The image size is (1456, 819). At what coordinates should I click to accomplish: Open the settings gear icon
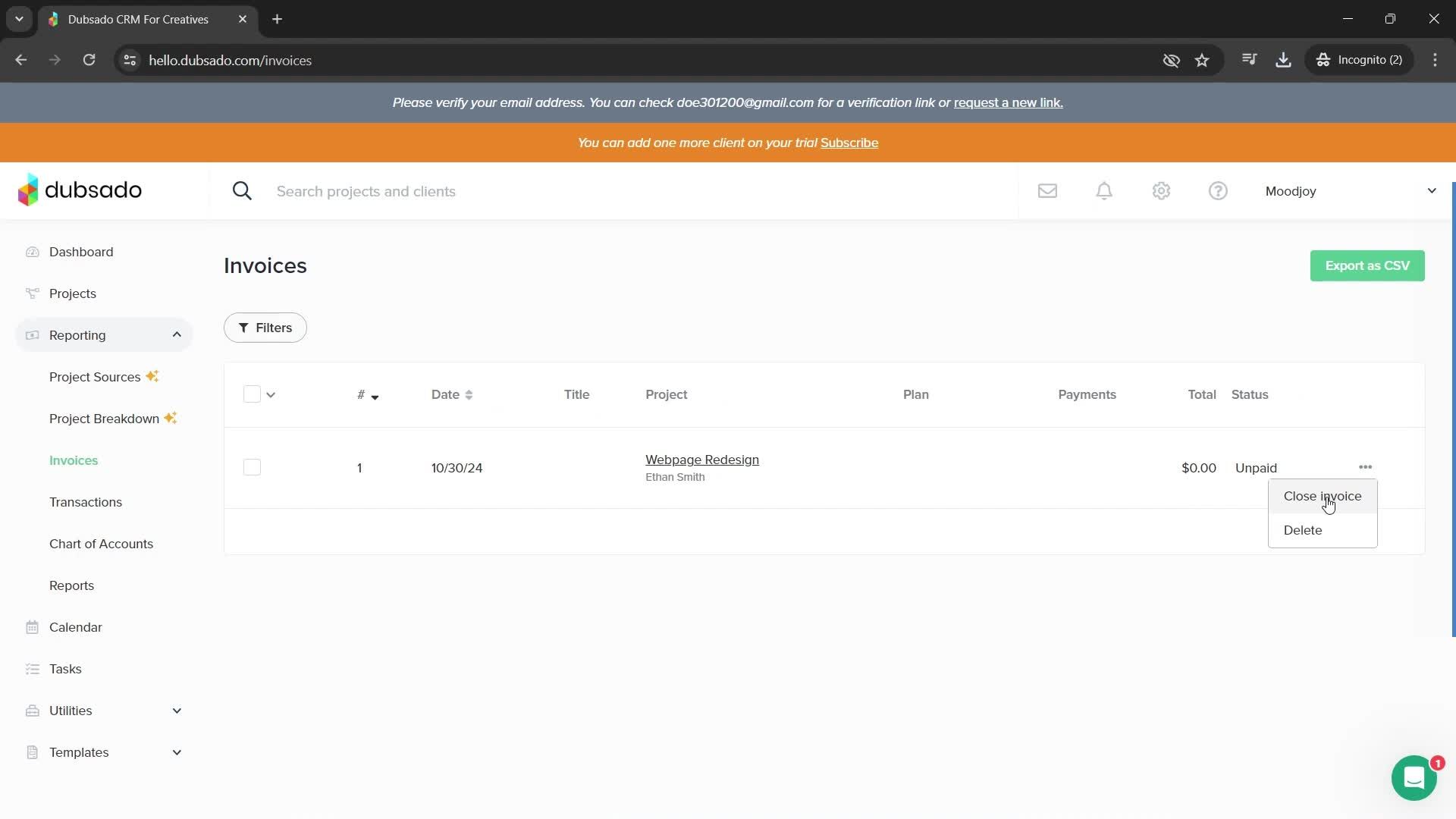tap(1161, 191)
